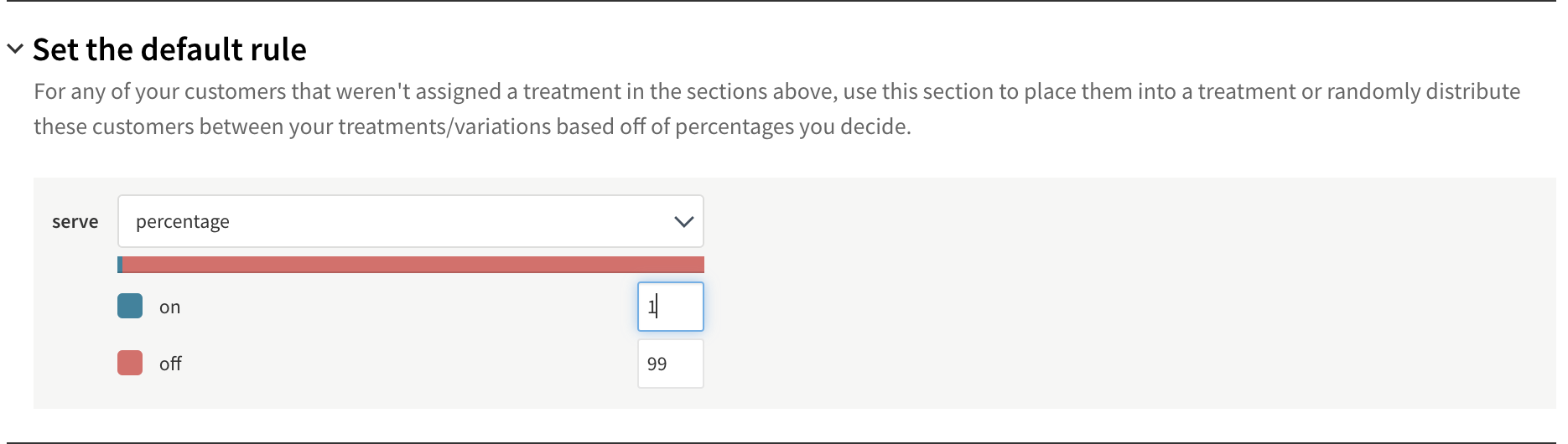The height and width of the screenshot is (444, 1568).
Task: Collapse the "Set the default rule" section chevron
Action: (x=14, y=49)
